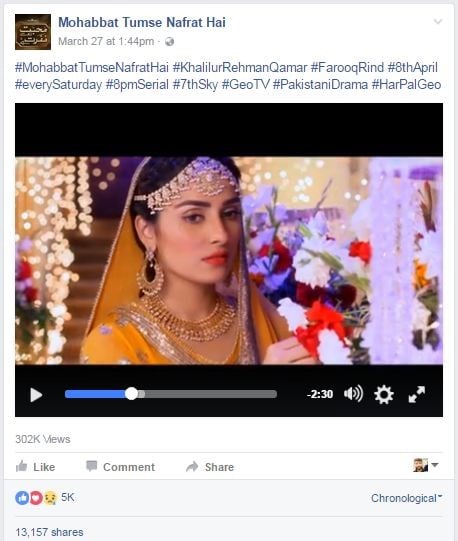Open the 5K reactions count

68,498
